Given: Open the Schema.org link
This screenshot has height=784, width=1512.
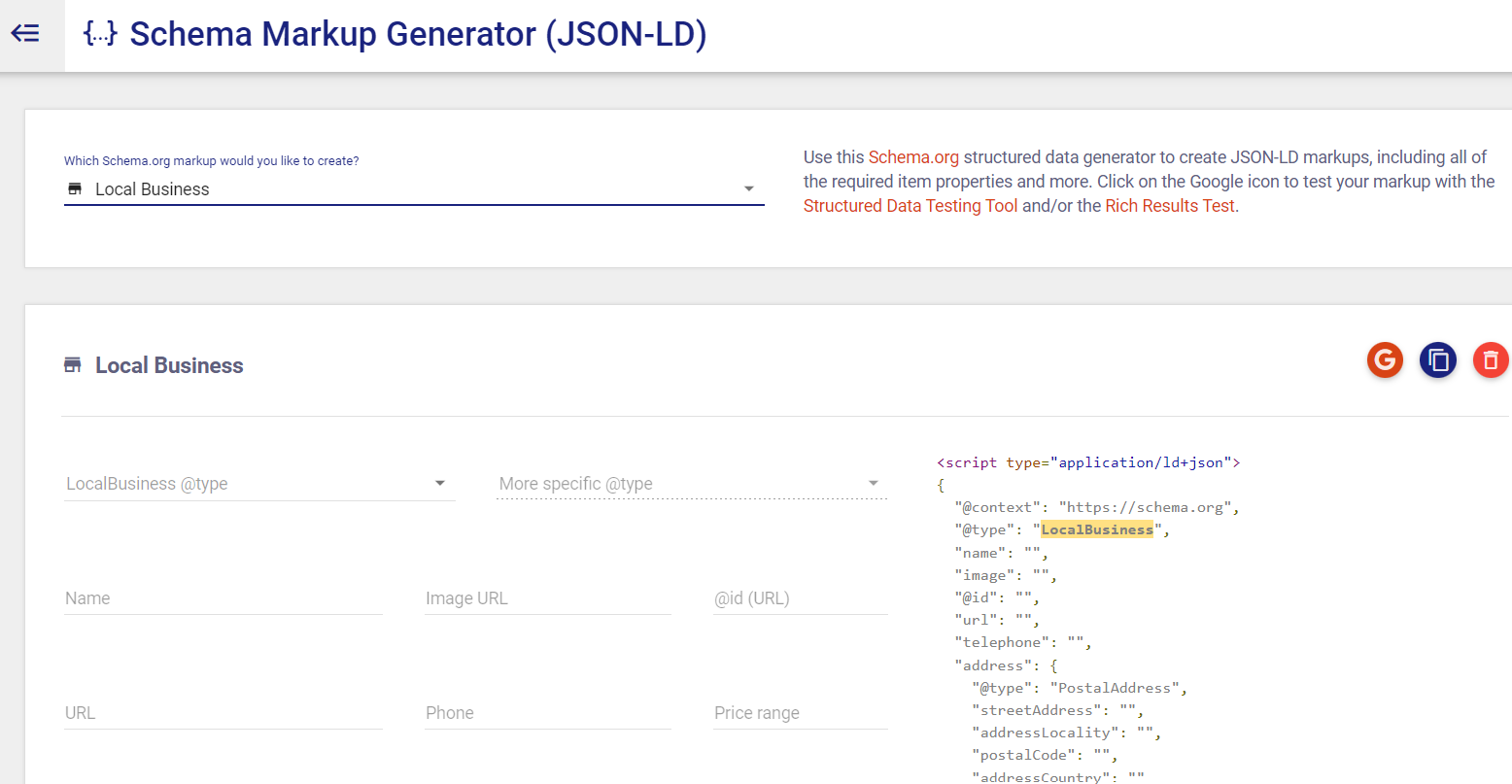Looking at the screenshot, I should pyautogui.click(x=913, y=157).
